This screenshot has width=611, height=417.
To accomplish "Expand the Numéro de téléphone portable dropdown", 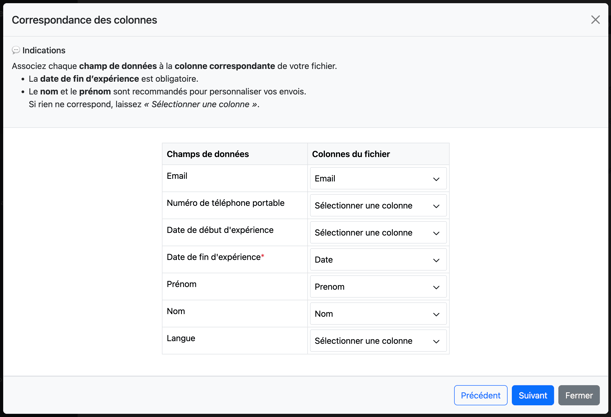I will click(x=378, y=206).
